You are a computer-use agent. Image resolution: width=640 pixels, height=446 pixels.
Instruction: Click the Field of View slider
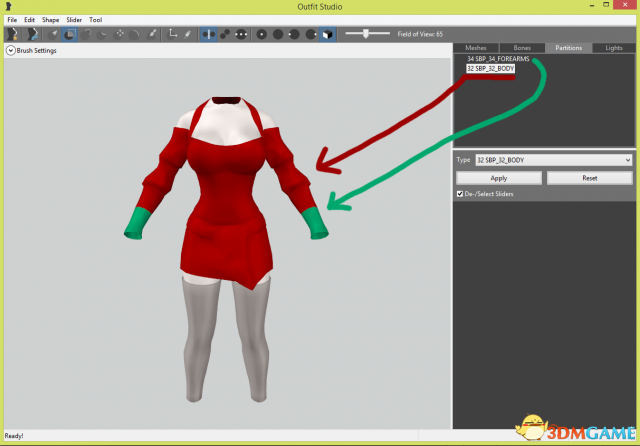(368, 33)
